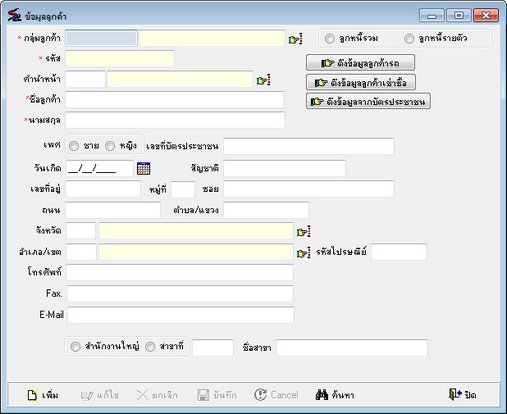Open the อำเภอ/เขต lookup icon
The width and height of the screenshot is (507, 414).
(303, 253)
